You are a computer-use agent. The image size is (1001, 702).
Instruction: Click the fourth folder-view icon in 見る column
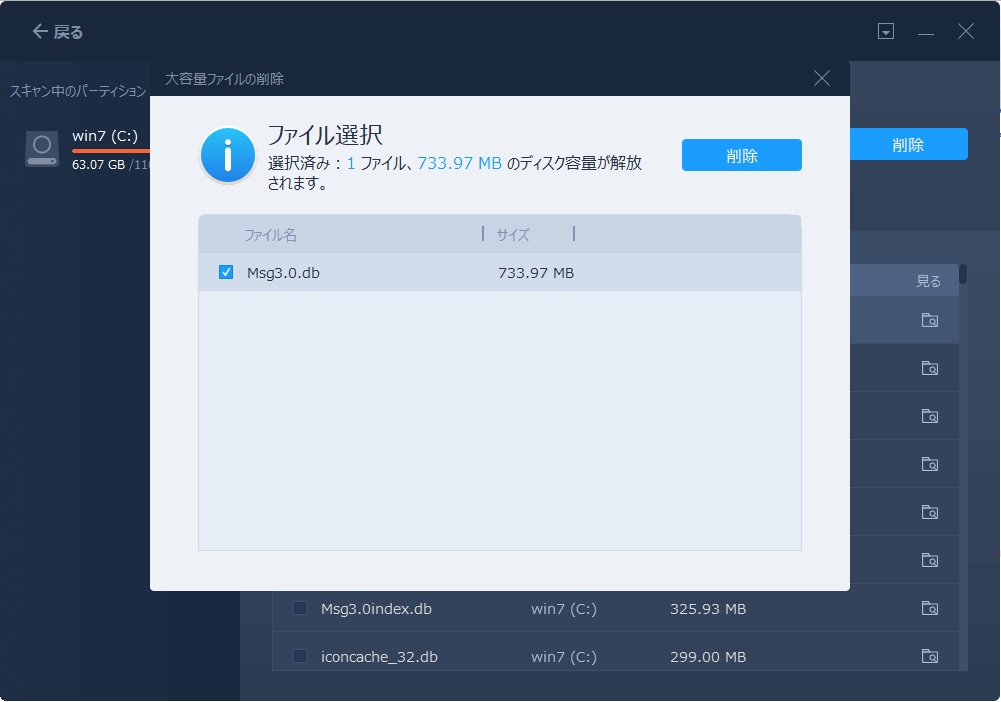[x=930, y=463]
